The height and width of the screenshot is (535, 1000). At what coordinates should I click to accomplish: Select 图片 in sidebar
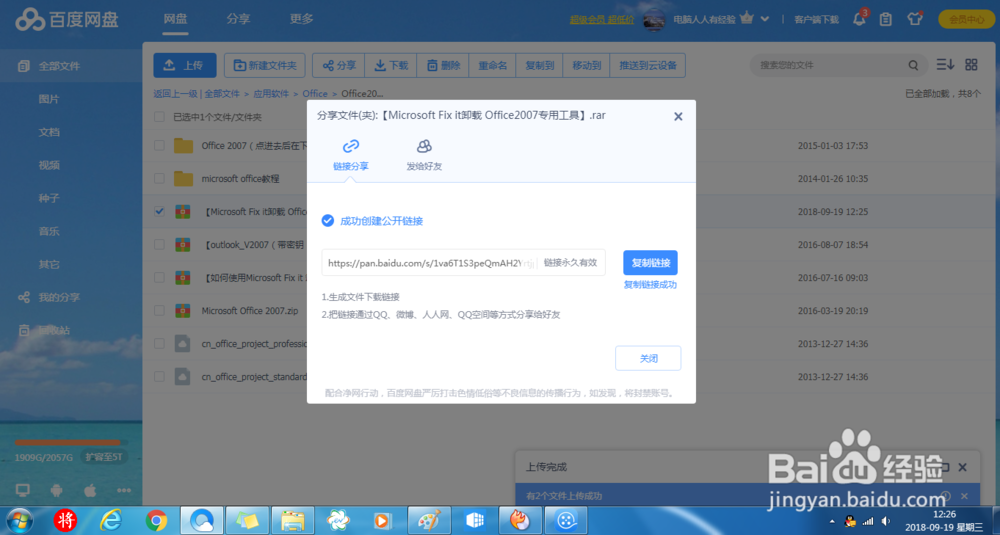click(x=49, y=99)
